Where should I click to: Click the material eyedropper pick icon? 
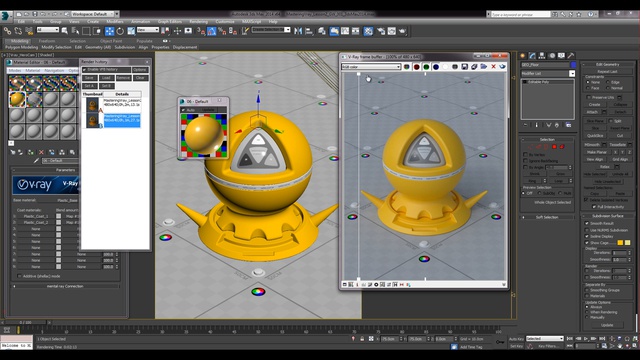(36, 161)
